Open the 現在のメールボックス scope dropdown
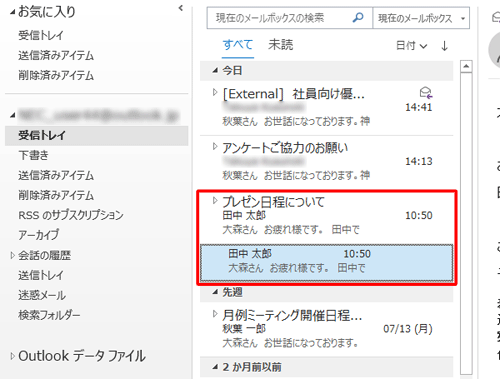 coord(421,18)
